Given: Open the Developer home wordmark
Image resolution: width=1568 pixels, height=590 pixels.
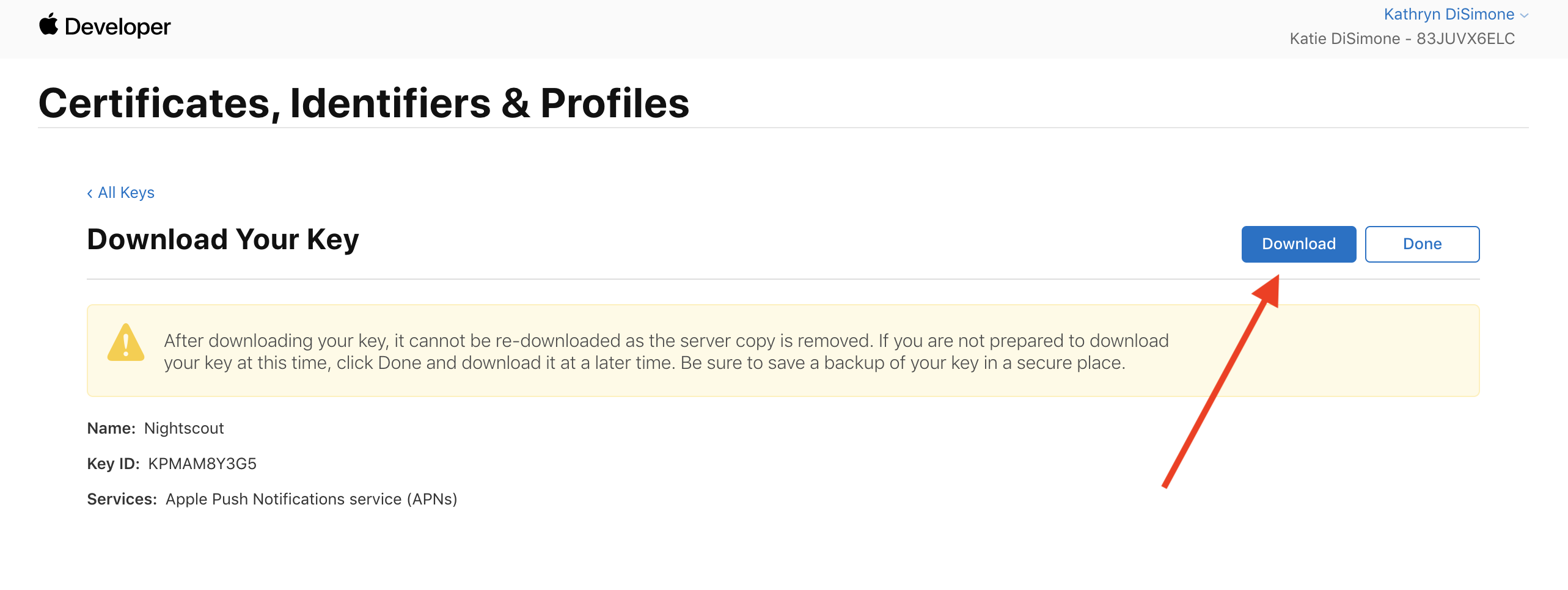Looking at the screenshot, I should 117,27.
